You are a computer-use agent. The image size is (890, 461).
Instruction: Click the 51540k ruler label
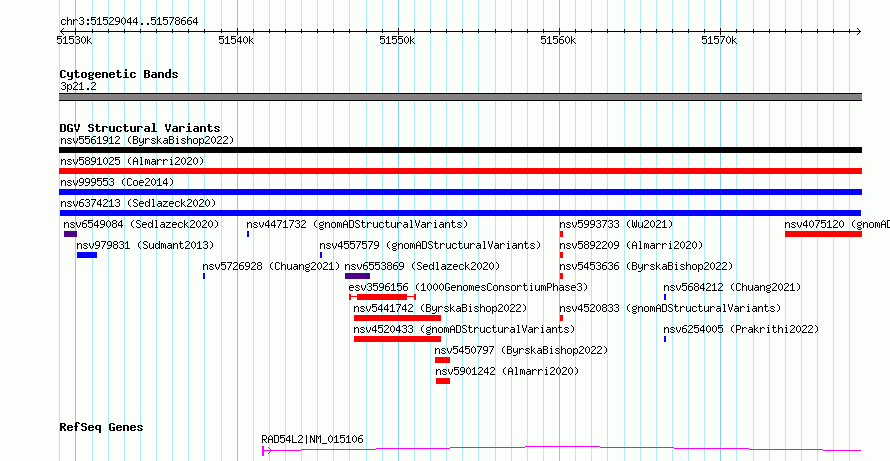point(237,40)
